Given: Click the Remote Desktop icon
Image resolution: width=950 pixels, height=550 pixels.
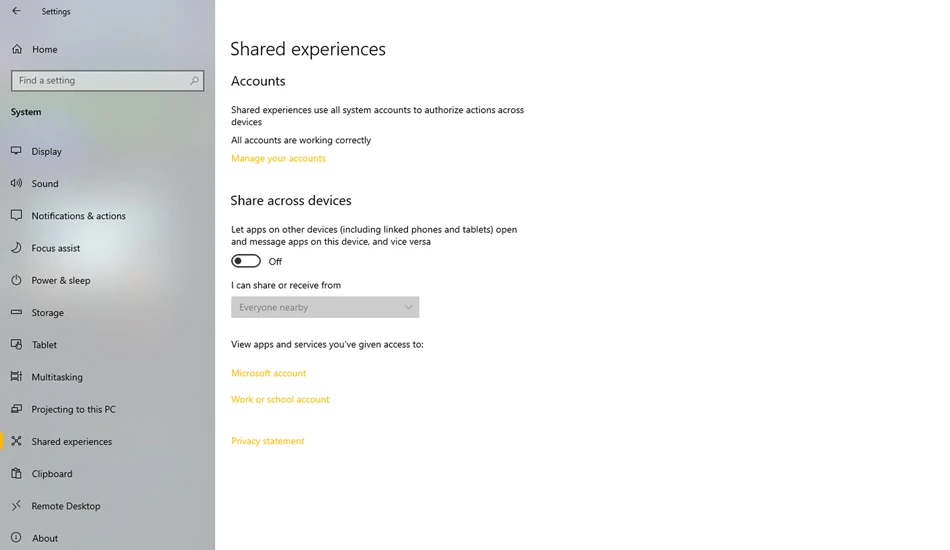Looking at the screenshot, I should pyautogui.click(x=16, y=505).
